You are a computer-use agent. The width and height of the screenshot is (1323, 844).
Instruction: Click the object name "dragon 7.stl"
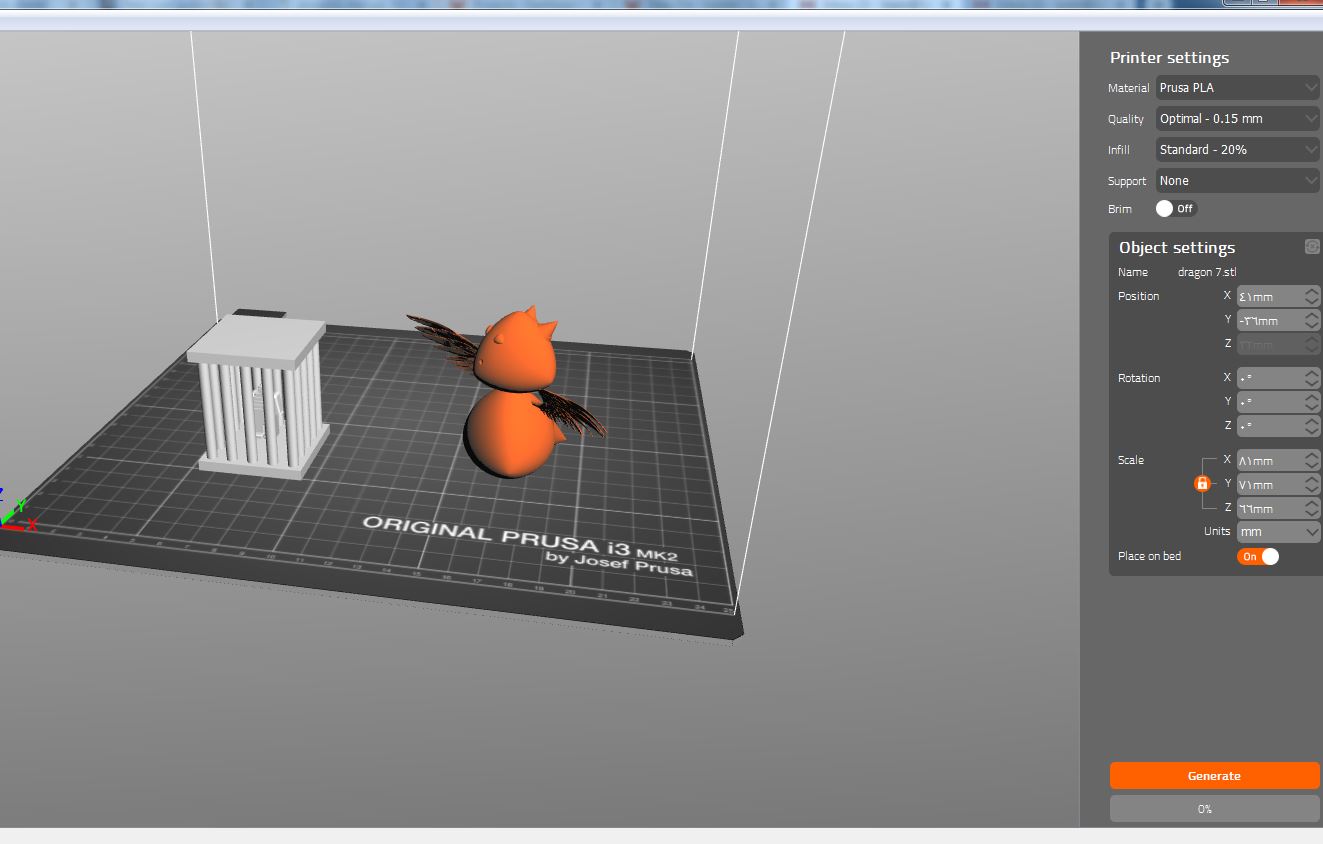[1207, 272]
